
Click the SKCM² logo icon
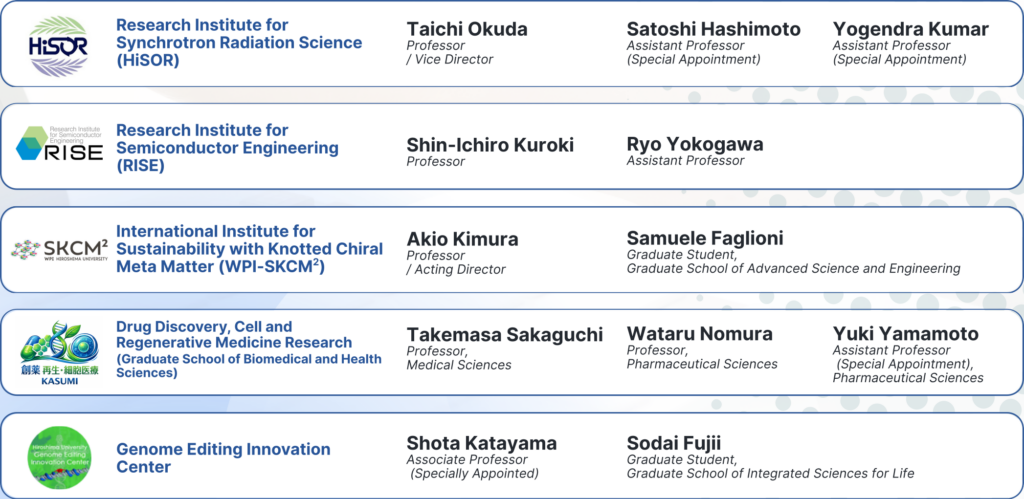pos(58,248)
